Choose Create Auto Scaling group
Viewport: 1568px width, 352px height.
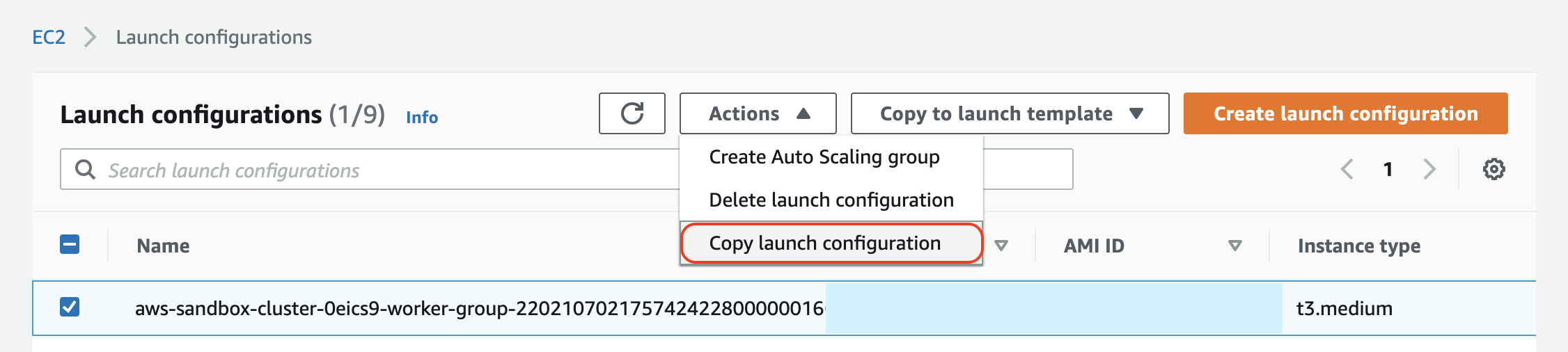click(x=824, y=157)
